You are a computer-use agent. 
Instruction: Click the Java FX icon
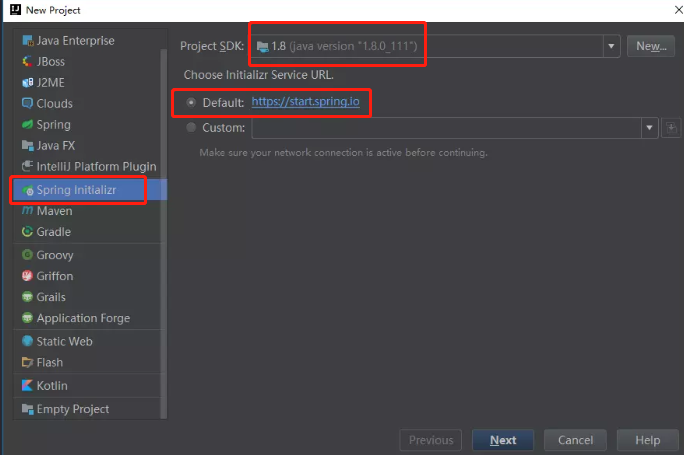27,145
